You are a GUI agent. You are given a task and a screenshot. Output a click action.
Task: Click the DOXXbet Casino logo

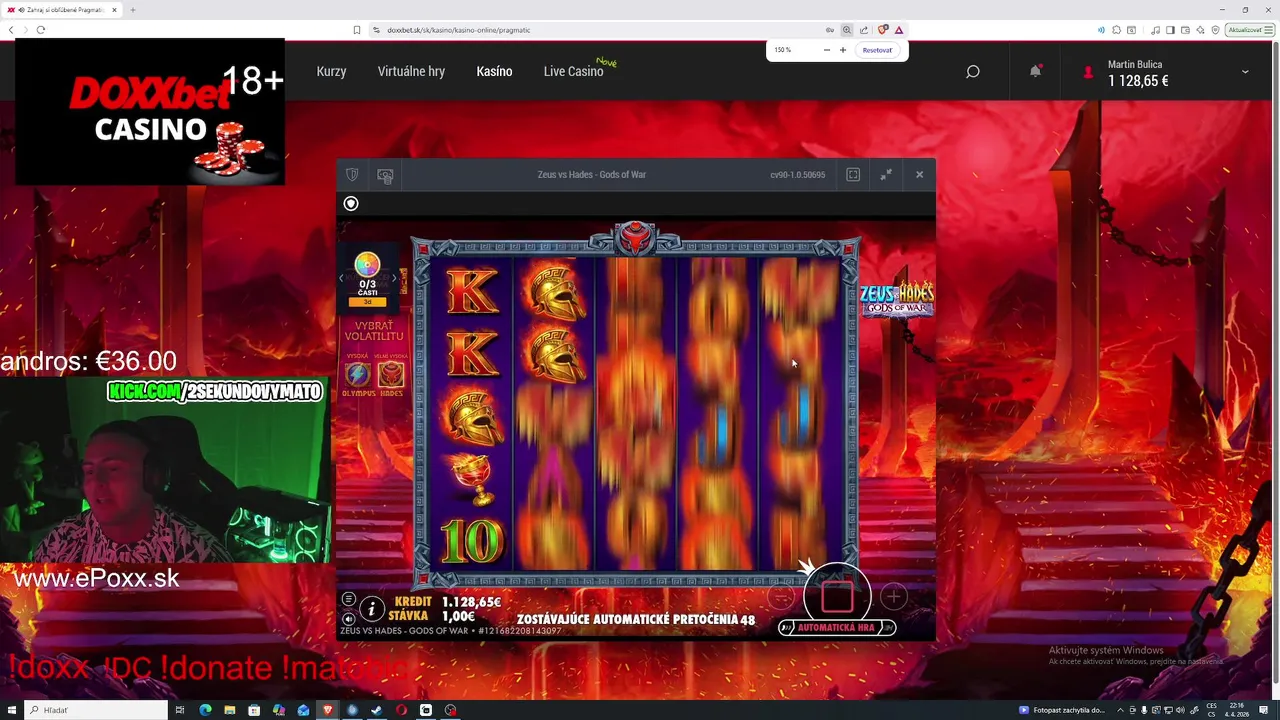click(x=150, y=112)
